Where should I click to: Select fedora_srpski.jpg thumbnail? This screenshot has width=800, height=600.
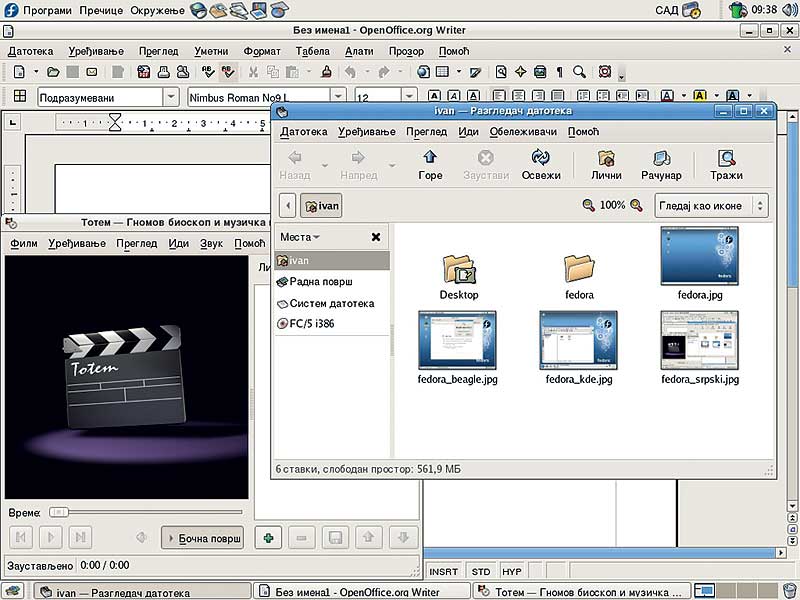tap(699, 340)
